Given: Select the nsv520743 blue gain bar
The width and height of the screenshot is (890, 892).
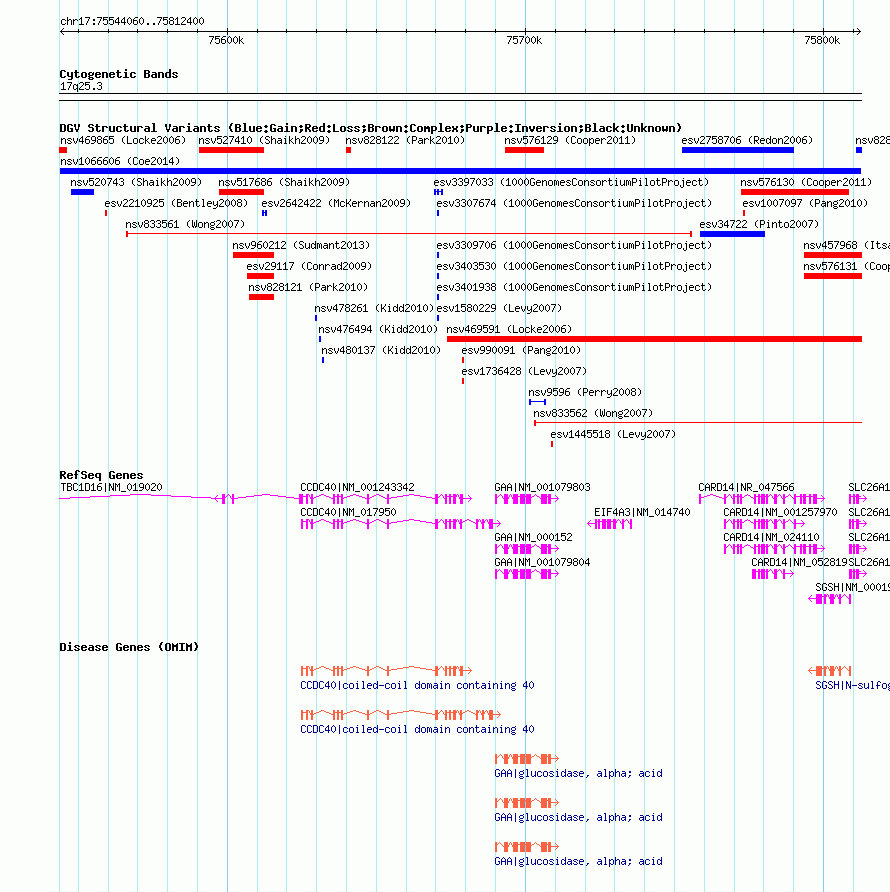Looking at the screenshot, I should 82,192.
